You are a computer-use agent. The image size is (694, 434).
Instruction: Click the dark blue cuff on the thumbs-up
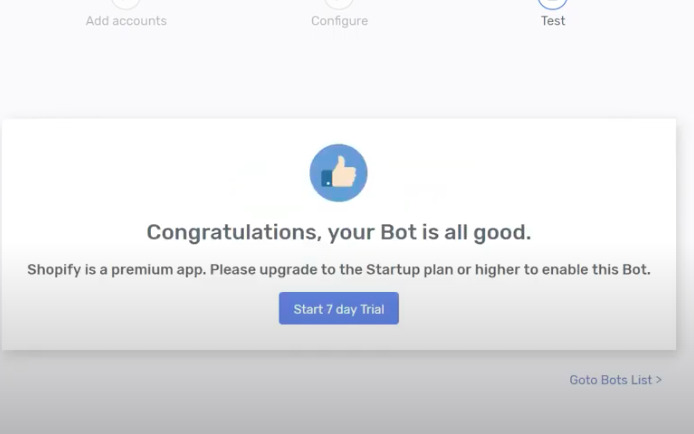326,179
